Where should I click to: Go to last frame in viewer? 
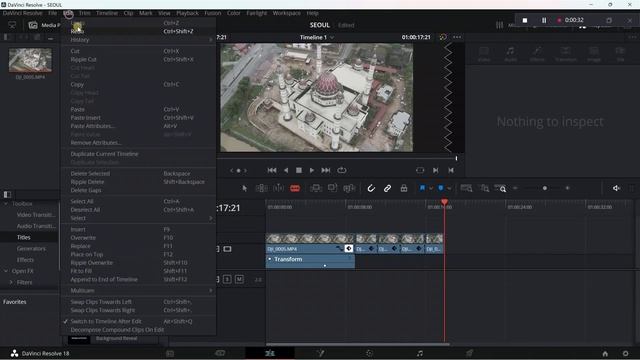326,170
